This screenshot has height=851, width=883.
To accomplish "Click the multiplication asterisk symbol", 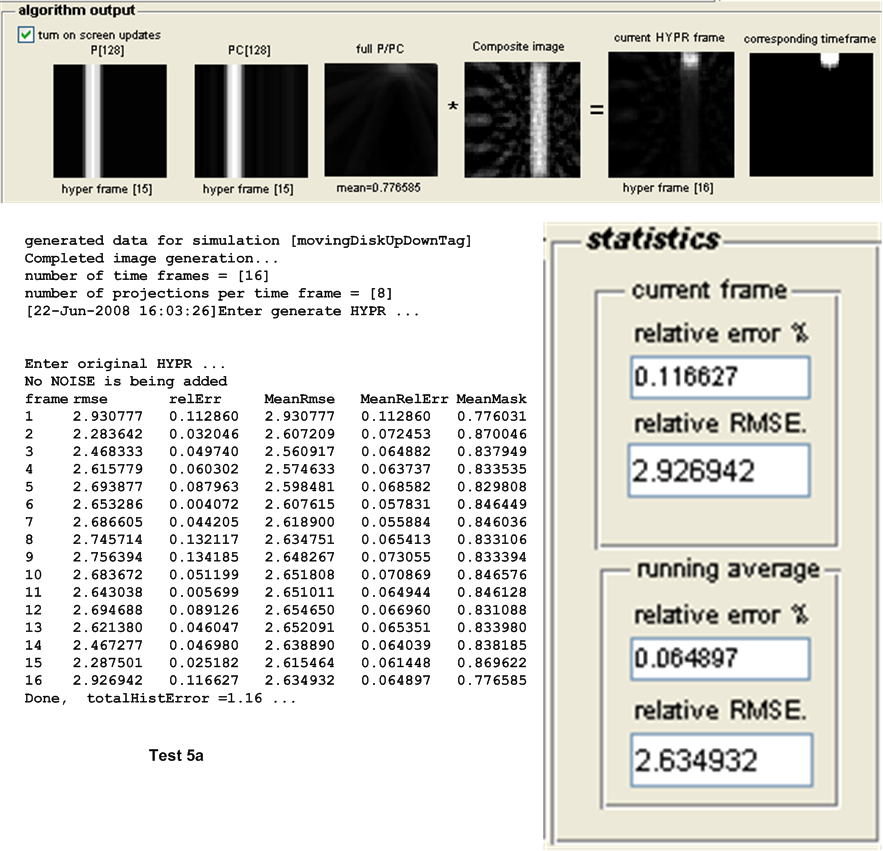I will tap(452, 108).
